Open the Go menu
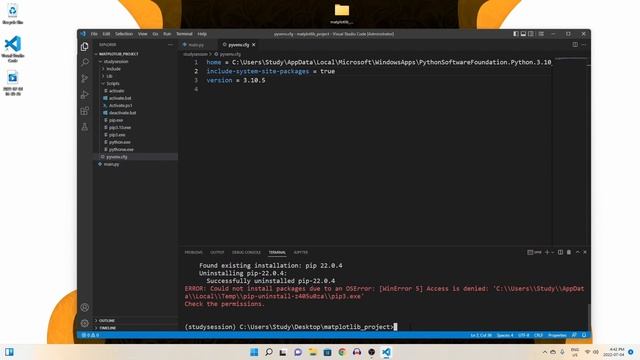The image size is (640, 360). click(156, 34)
